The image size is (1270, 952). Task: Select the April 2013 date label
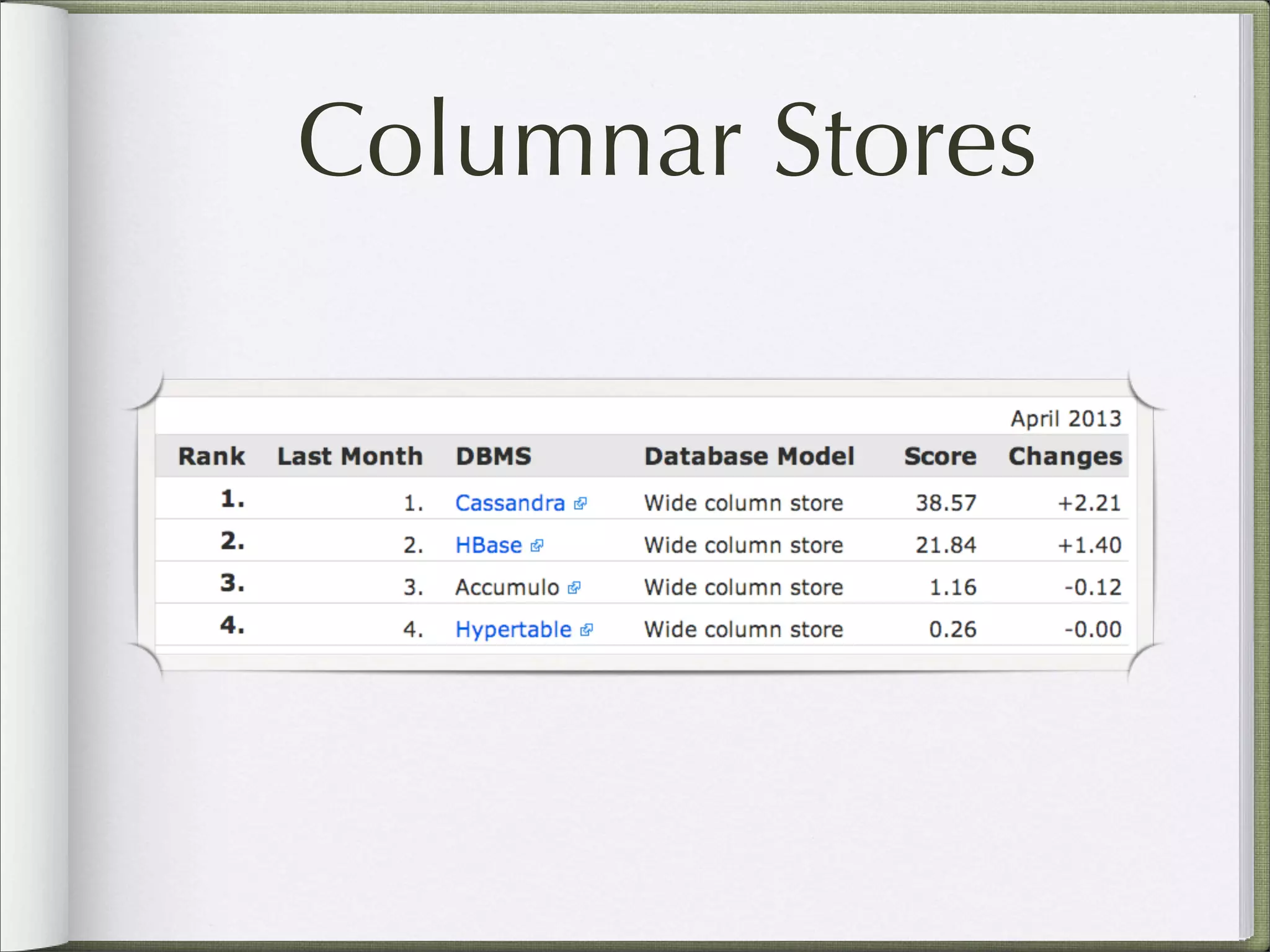[x=1066, y=419]
